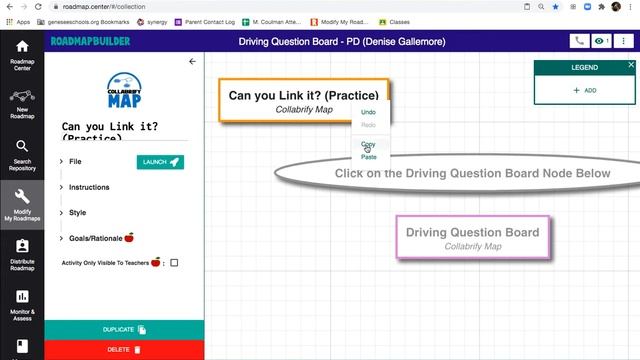Open the browser extensions puzzle icon
This screenshot has width=640, height=360.
tap(601, 7)
